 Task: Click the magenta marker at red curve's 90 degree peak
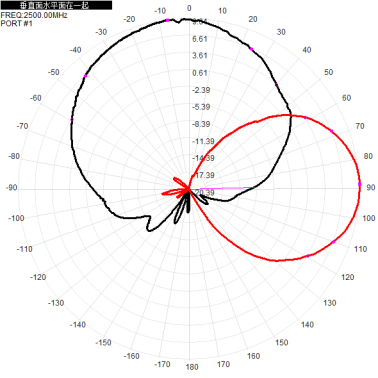[x=360, y=184]
